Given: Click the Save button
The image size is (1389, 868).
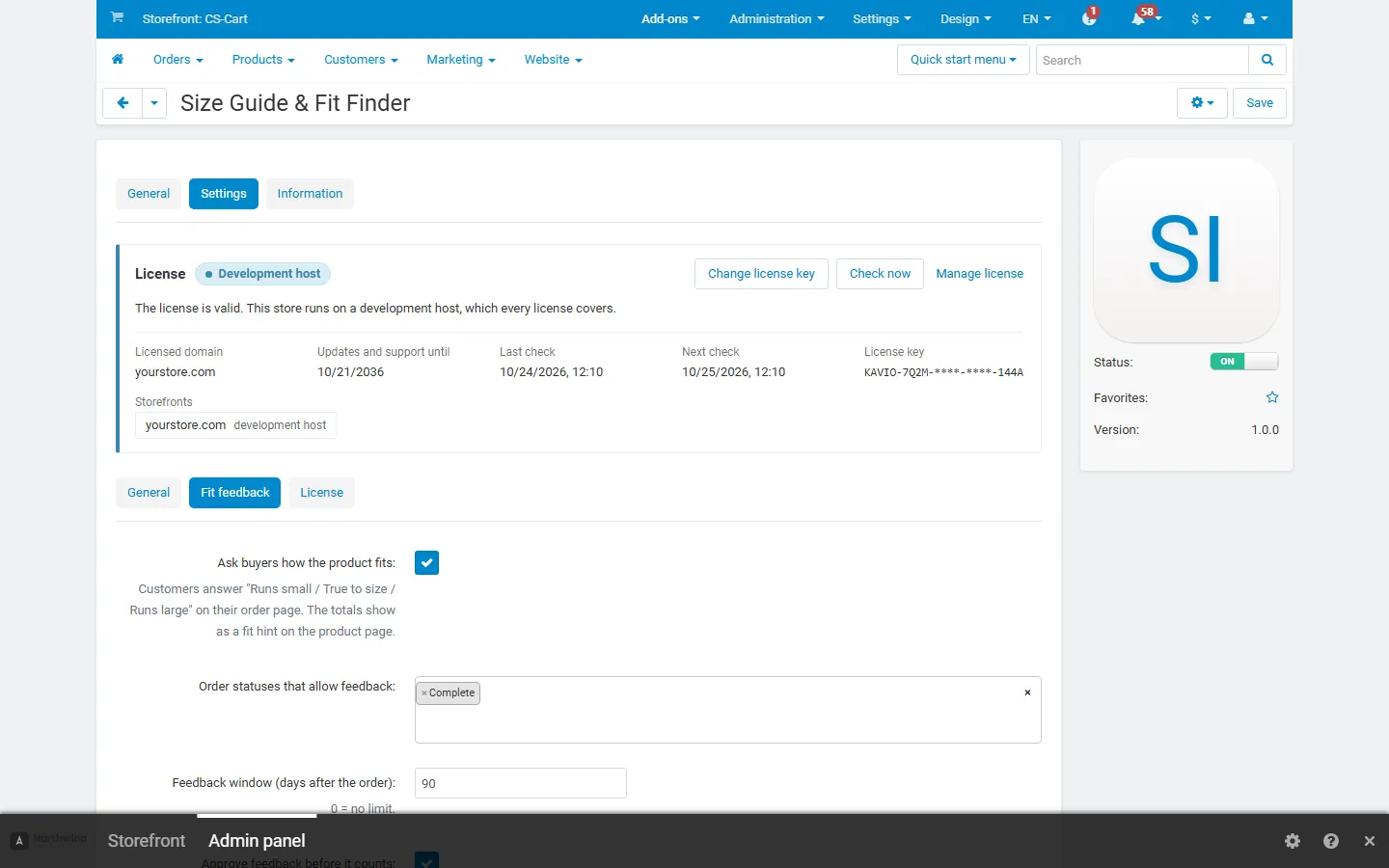Looking at the screenshot, I should click(x=1260, y=103).
